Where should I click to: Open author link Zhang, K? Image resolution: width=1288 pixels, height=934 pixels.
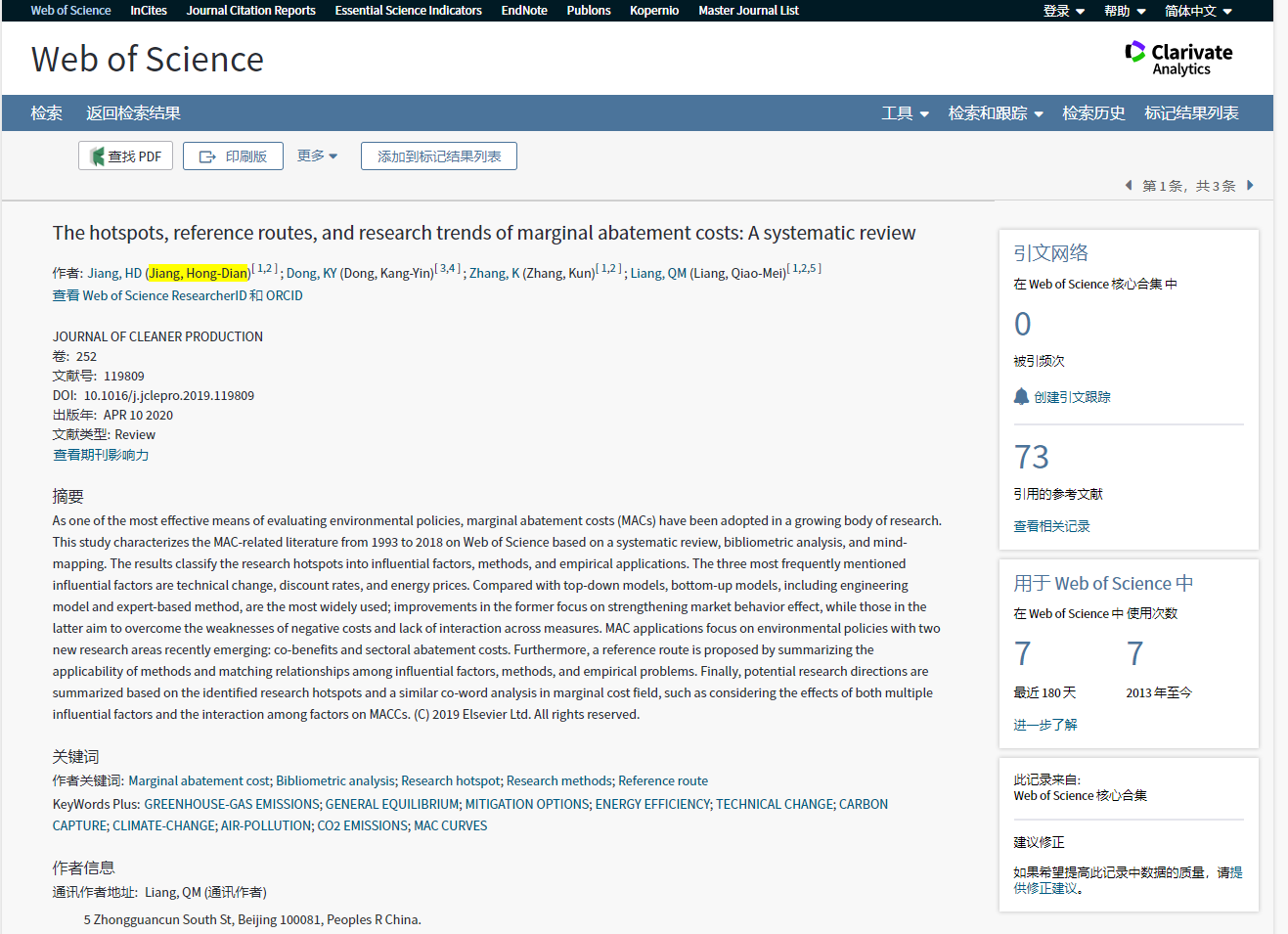coord(494,273)
